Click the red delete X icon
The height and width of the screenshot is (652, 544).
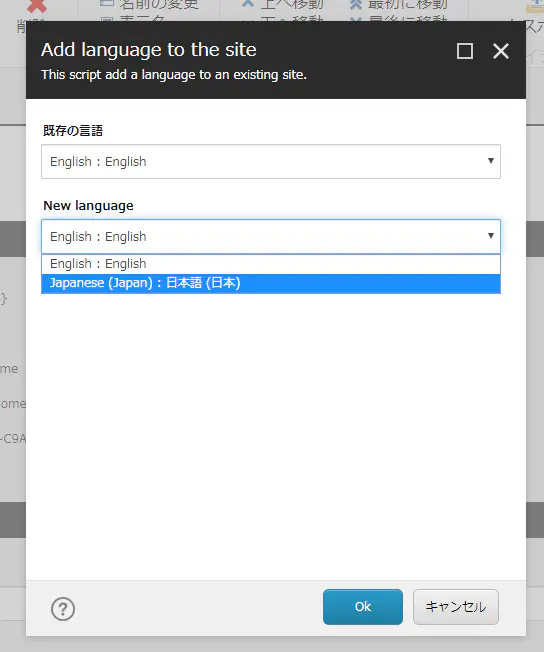[x=37, y=6]
